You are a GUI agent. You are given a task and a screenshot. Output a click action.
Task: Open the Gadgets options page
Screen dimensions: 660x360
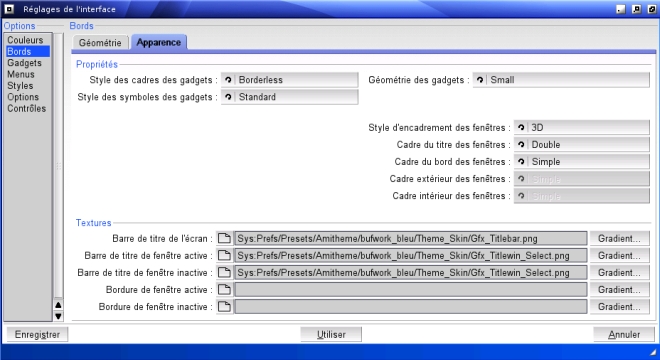27,63
